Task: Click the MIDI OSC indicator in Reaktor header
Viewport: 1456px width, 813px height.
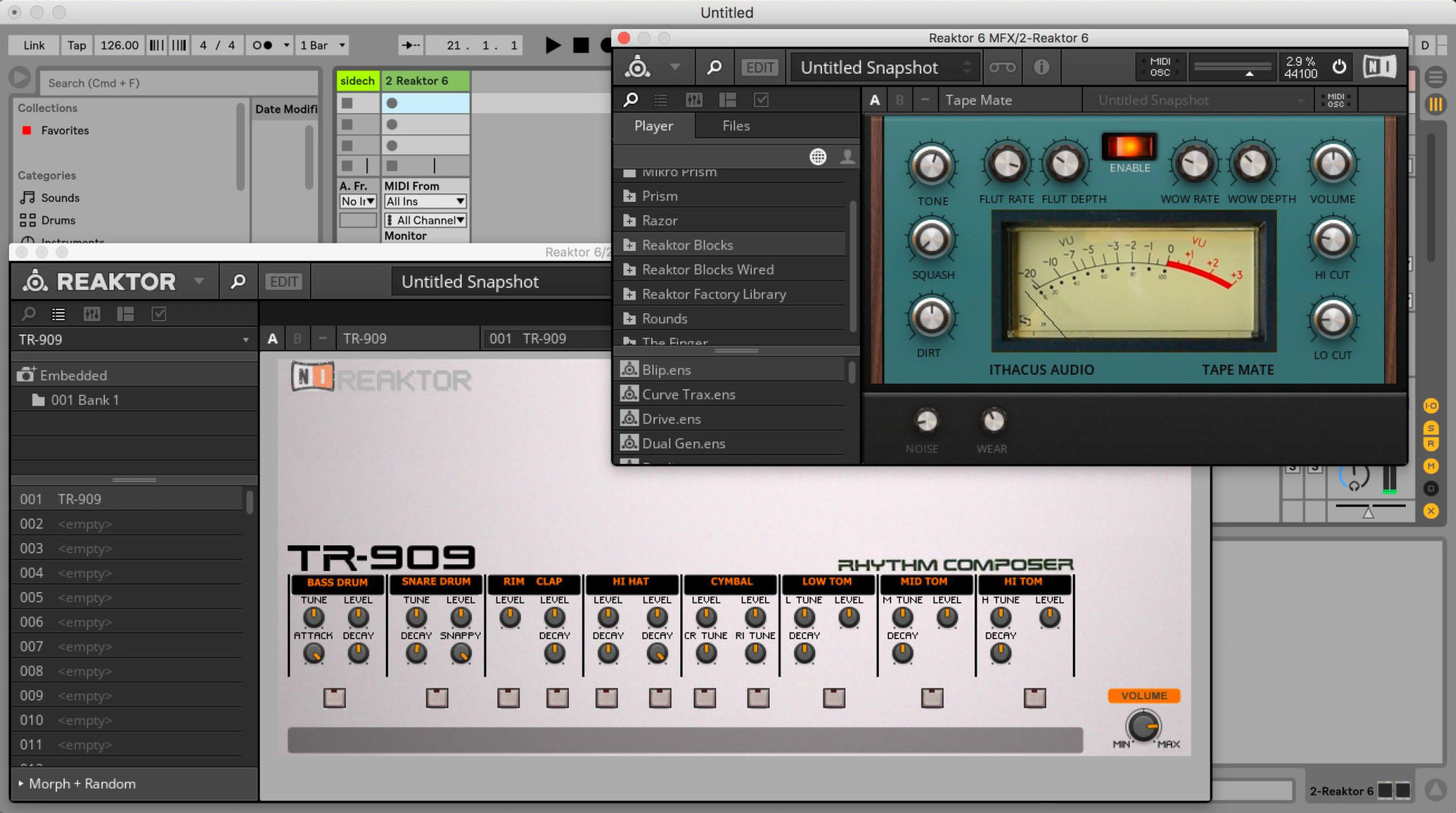Action: [1160, 67]
